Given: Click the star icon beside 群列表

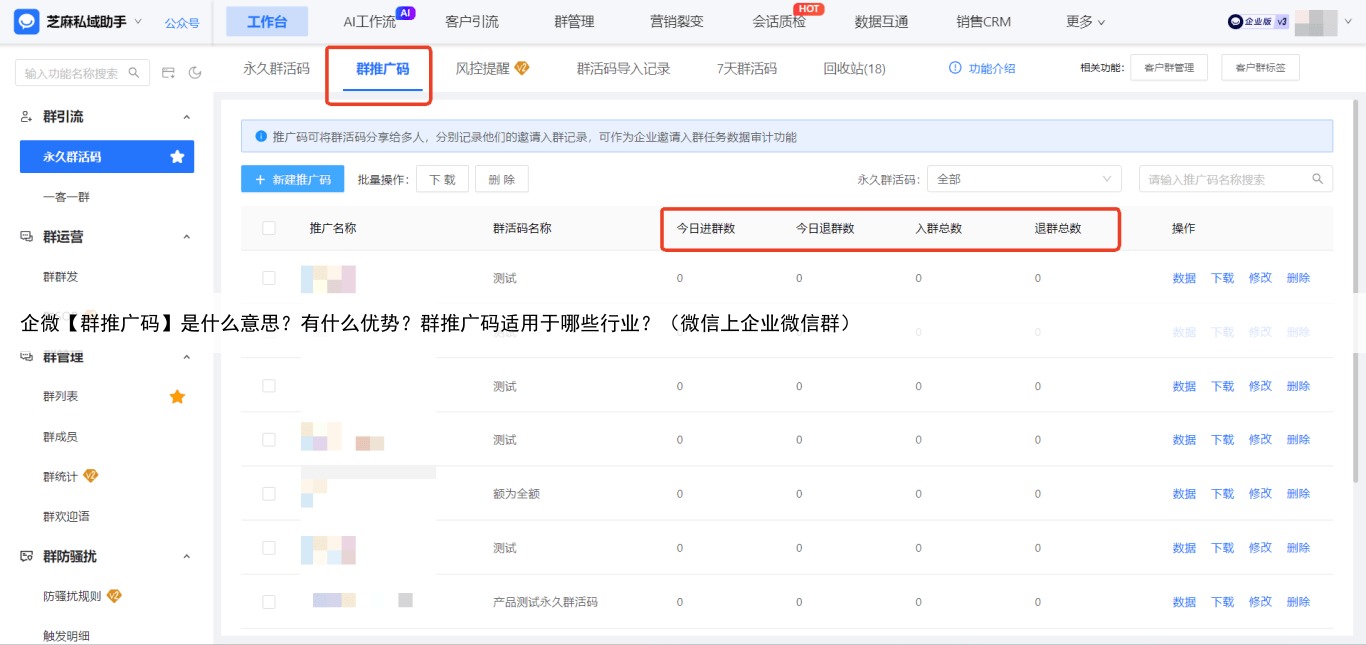Looking at the screenshot, I should pos(177,397).
